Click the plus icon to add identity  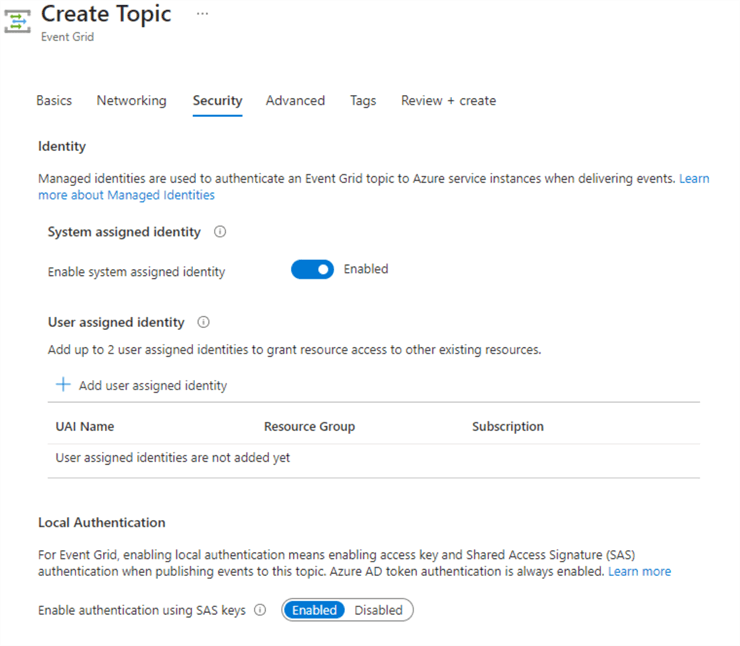[63, 385]
